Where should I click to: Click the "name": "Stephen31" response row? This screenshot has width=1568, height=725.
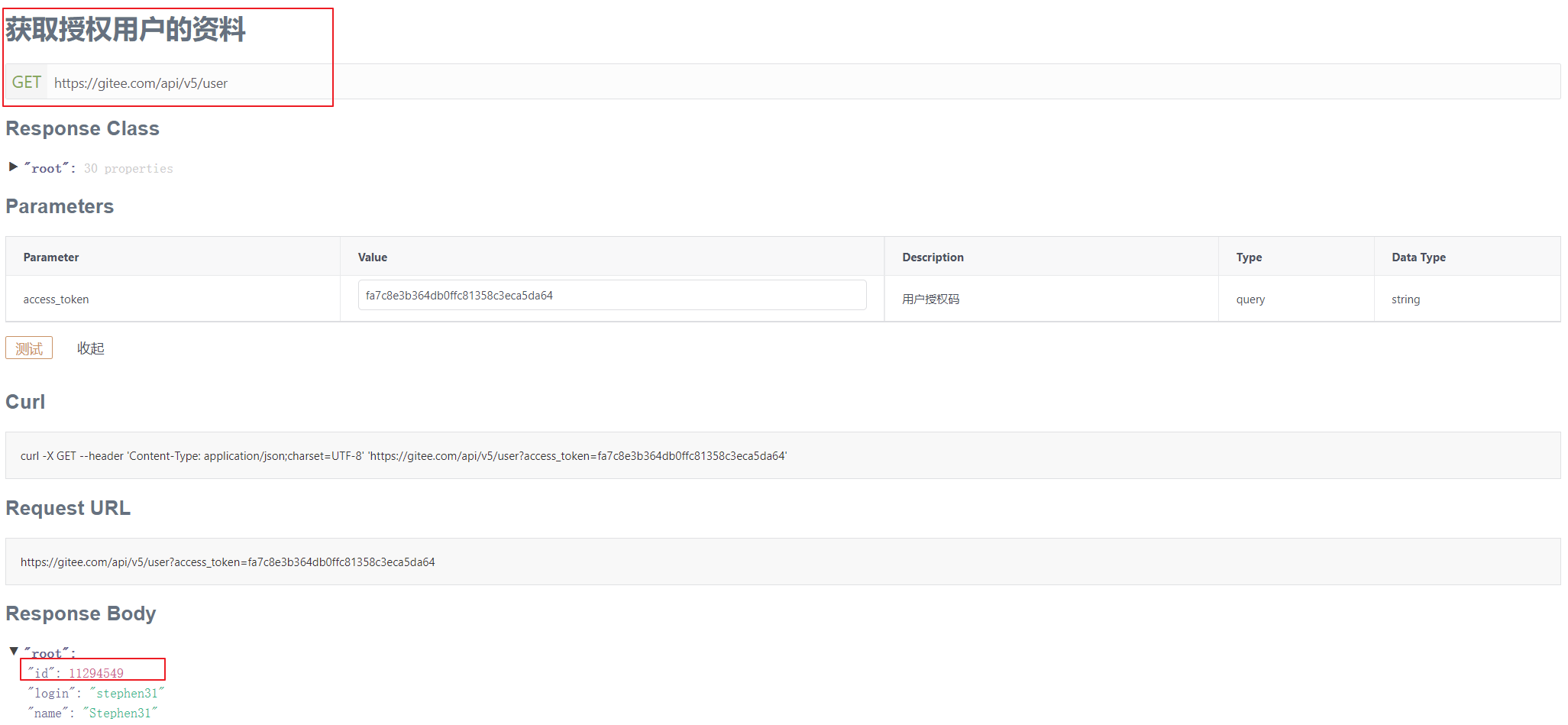pyautogui.click(x=92, y=713)
